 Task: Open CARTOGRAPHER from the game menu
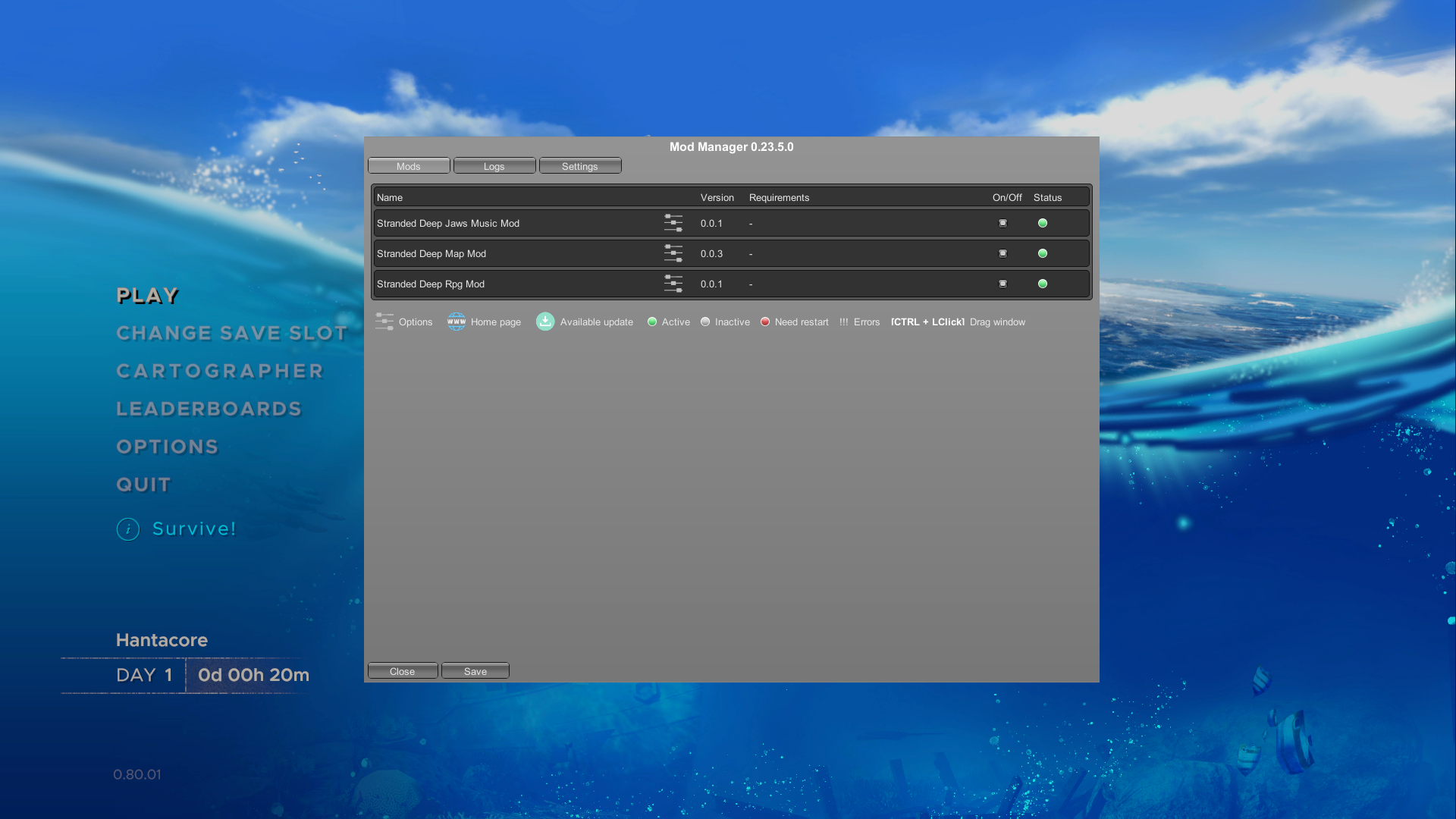click(220, 372)
